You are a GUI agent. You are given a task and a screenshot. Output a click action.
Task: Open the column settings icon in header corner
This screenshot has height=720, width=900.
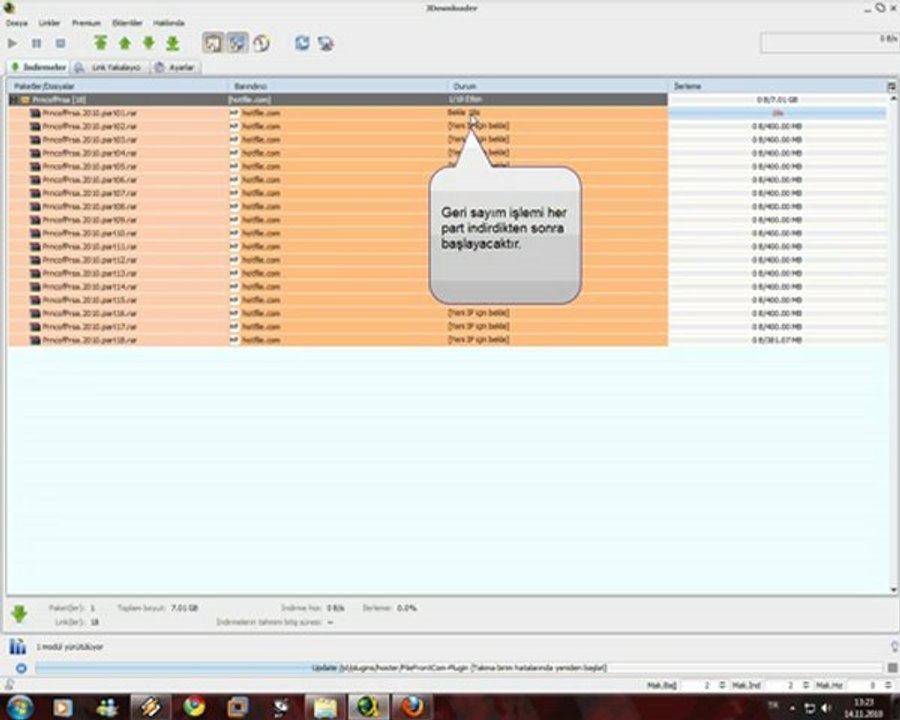click(x=891, y=87)
